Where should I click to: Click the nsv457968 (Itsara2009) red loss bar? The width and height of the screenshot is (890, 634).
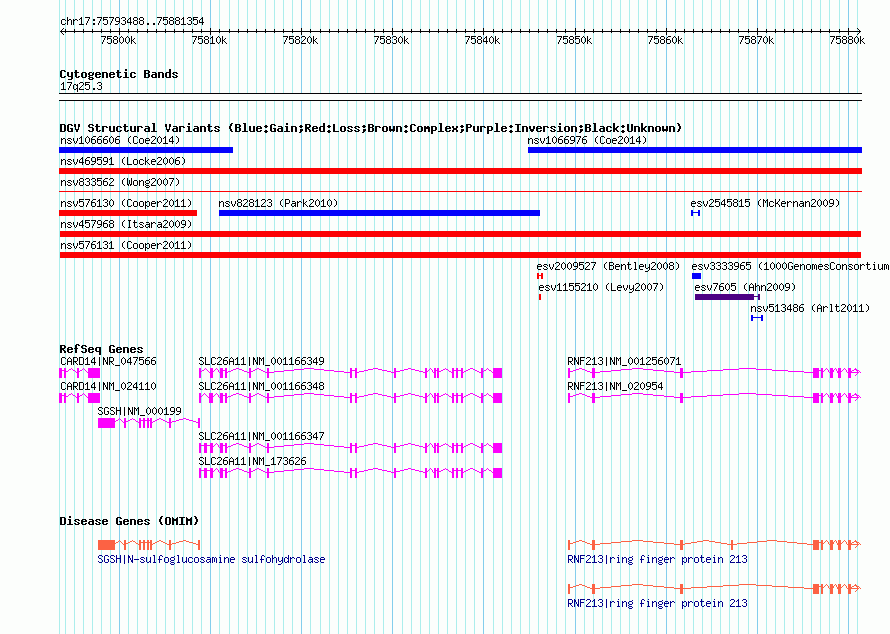460,234
